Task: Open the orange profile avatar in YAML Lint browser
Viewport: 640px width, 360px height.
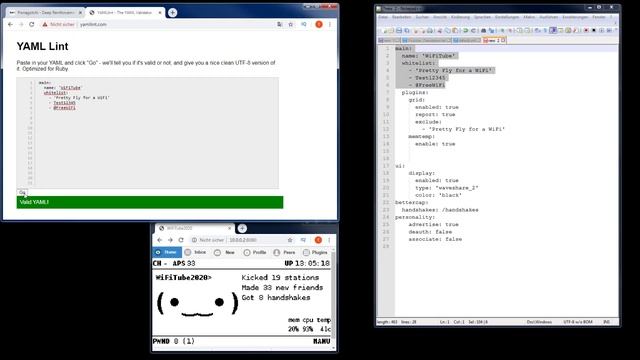Action: point(319,24)
